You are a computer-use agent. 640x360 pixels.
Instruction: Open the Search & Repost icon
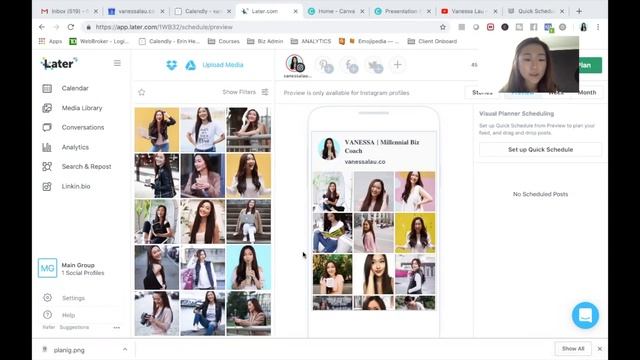47,167
